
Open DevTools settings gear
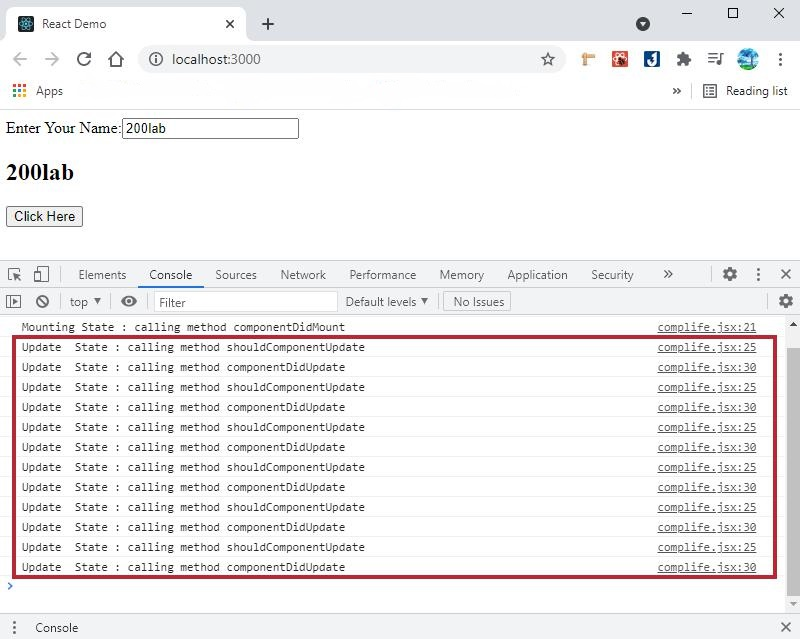tap(730, 274)
